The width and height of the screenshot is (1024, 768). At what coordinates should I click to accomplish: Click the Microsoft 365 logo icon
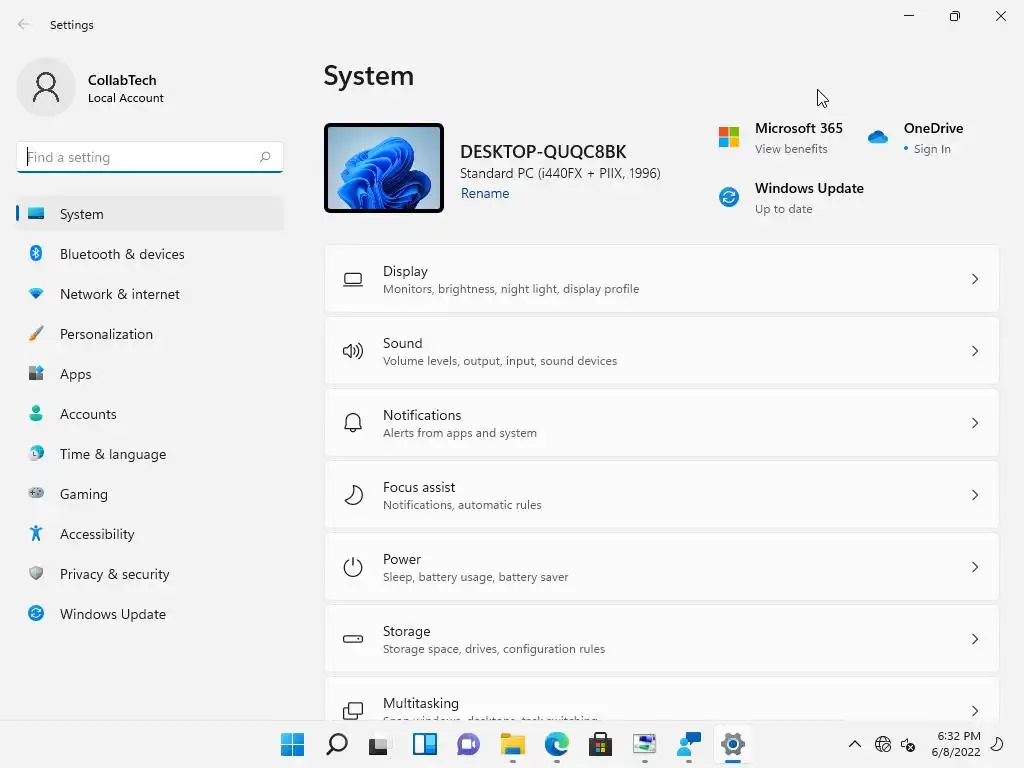[729, 137]
